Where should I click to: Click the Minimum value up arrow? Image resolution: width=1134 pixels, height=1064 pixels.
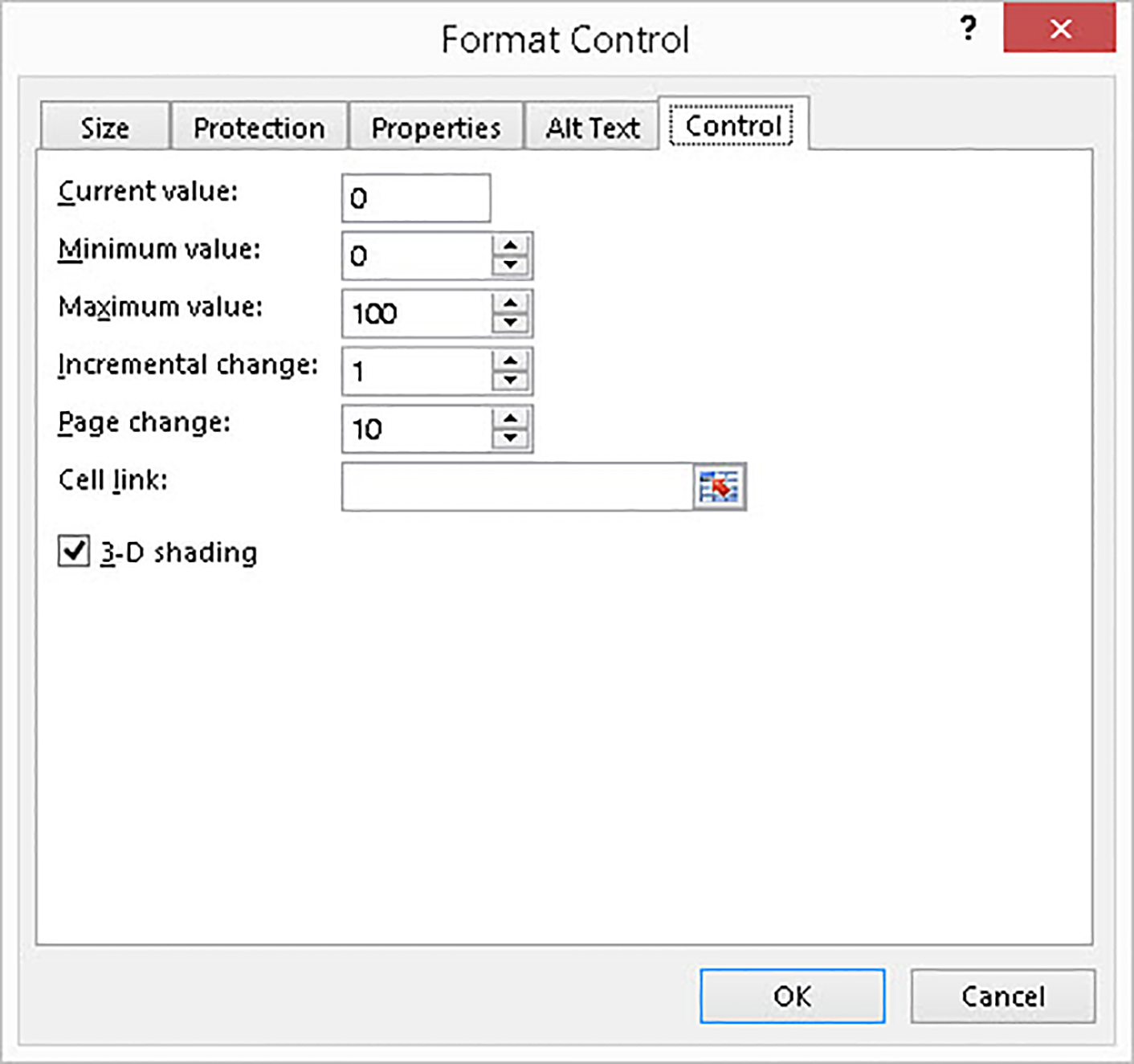pos(510,245)
